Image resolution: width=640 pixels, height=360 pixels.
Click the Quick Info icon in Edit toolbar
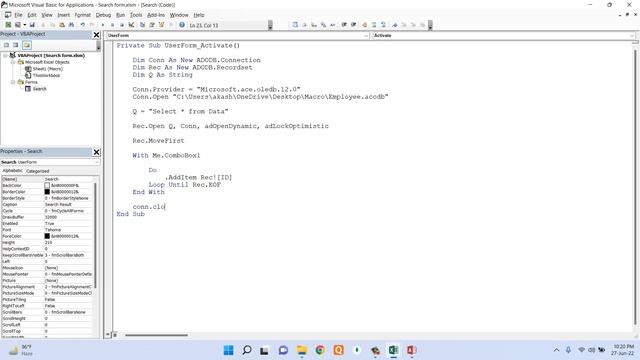coord(314,25)
